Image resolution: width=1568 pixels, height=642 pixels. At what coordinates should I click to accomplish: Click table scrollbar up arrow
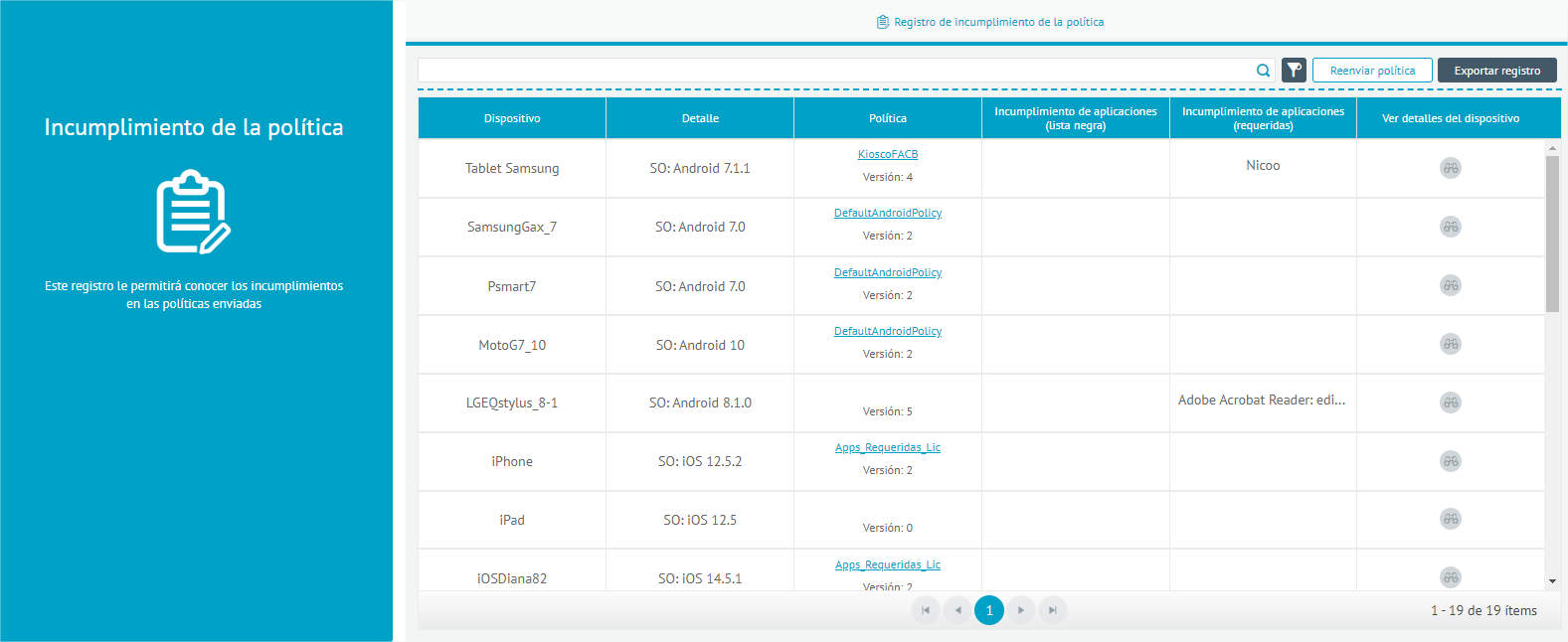(x=1552, y=148)
